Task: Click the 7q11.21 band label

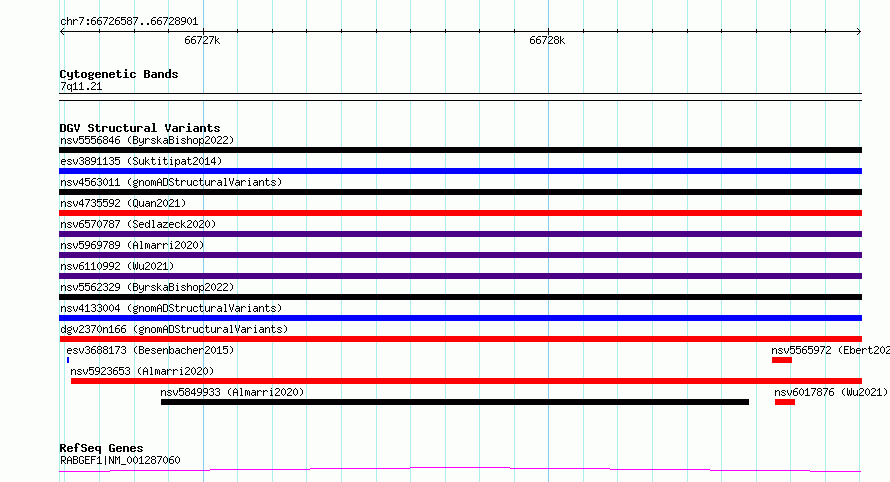Action: point(81,86)
